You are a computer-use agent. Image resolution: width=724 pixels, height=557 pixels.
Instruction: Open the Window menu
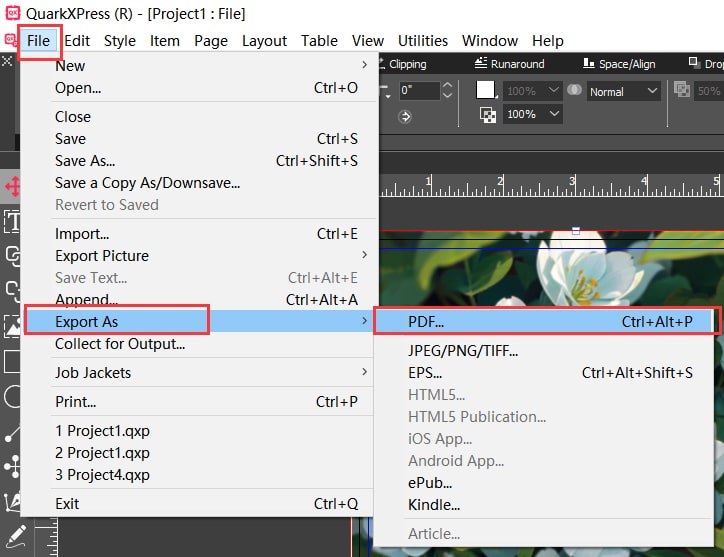point(489,41)
